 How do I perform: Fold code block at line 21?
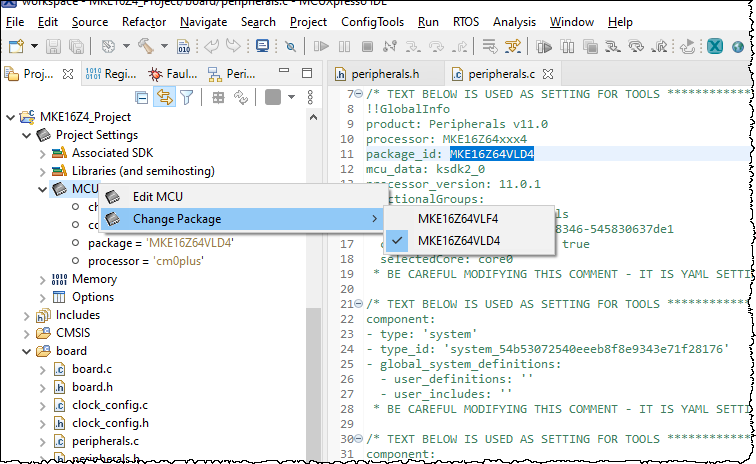(x=358, y=304)
